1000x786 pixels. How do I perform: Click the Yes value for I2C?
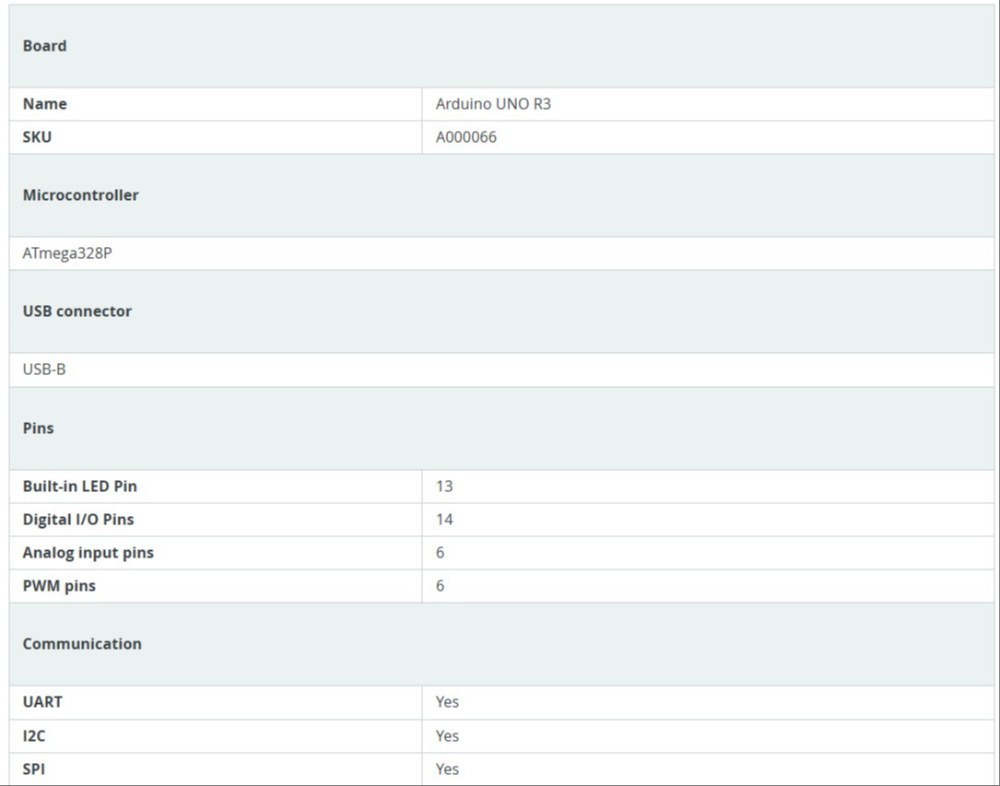[x=447, y=736]
